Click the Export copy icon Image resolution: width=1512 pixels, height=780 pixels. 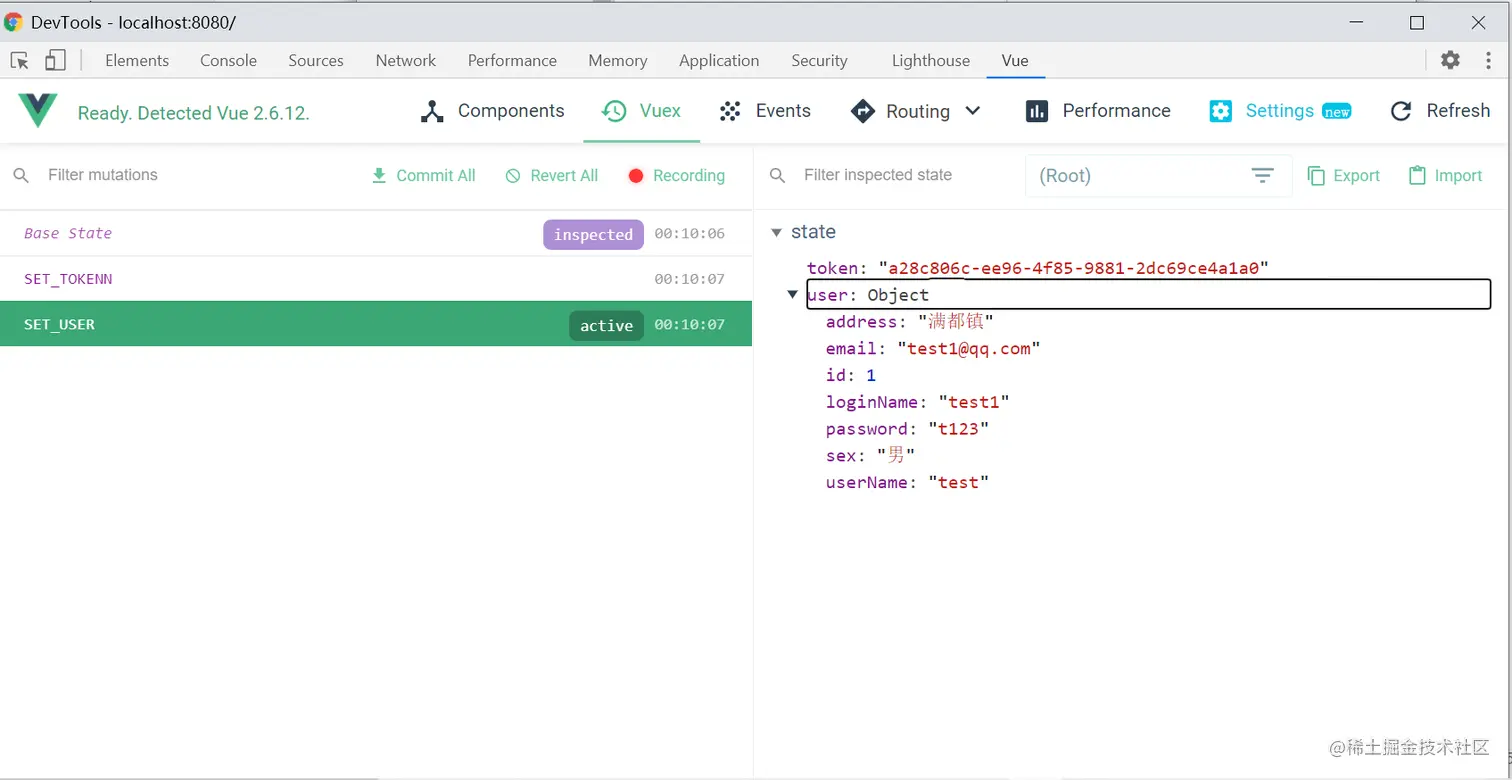pyautogui.click(x=1316, y=176)
